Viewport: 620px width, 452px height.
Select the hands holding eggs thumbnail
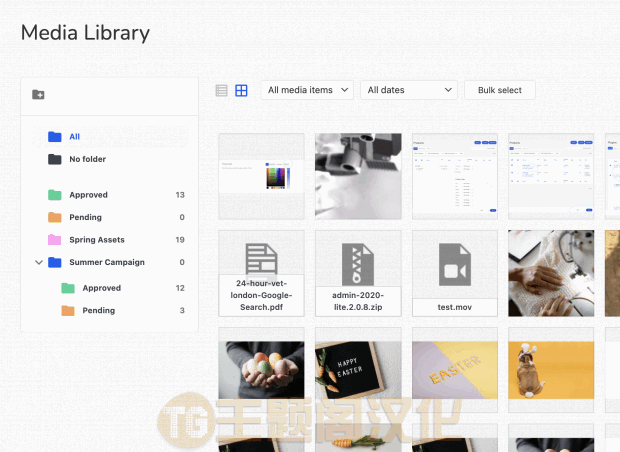[x=261, y=370]
